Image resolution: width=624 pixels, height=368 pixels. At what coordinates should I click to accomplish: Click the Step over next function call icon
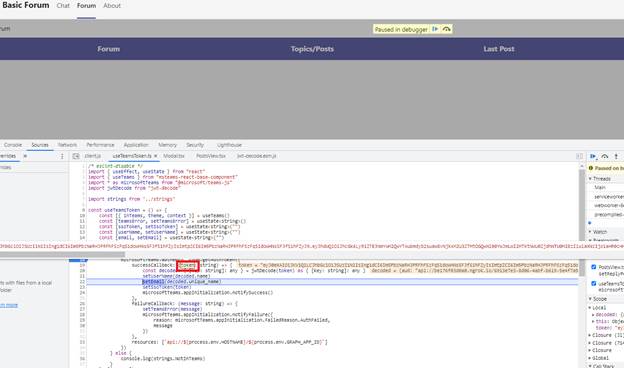605,156
